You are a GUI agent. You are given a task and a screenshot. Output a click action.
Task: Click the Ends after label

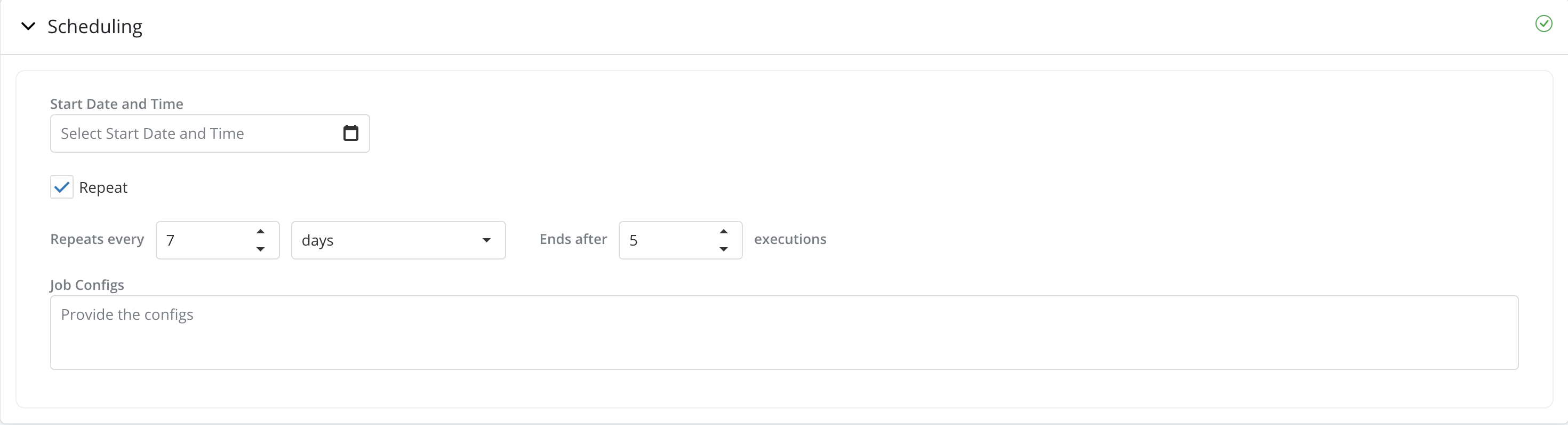click(573, 239)
